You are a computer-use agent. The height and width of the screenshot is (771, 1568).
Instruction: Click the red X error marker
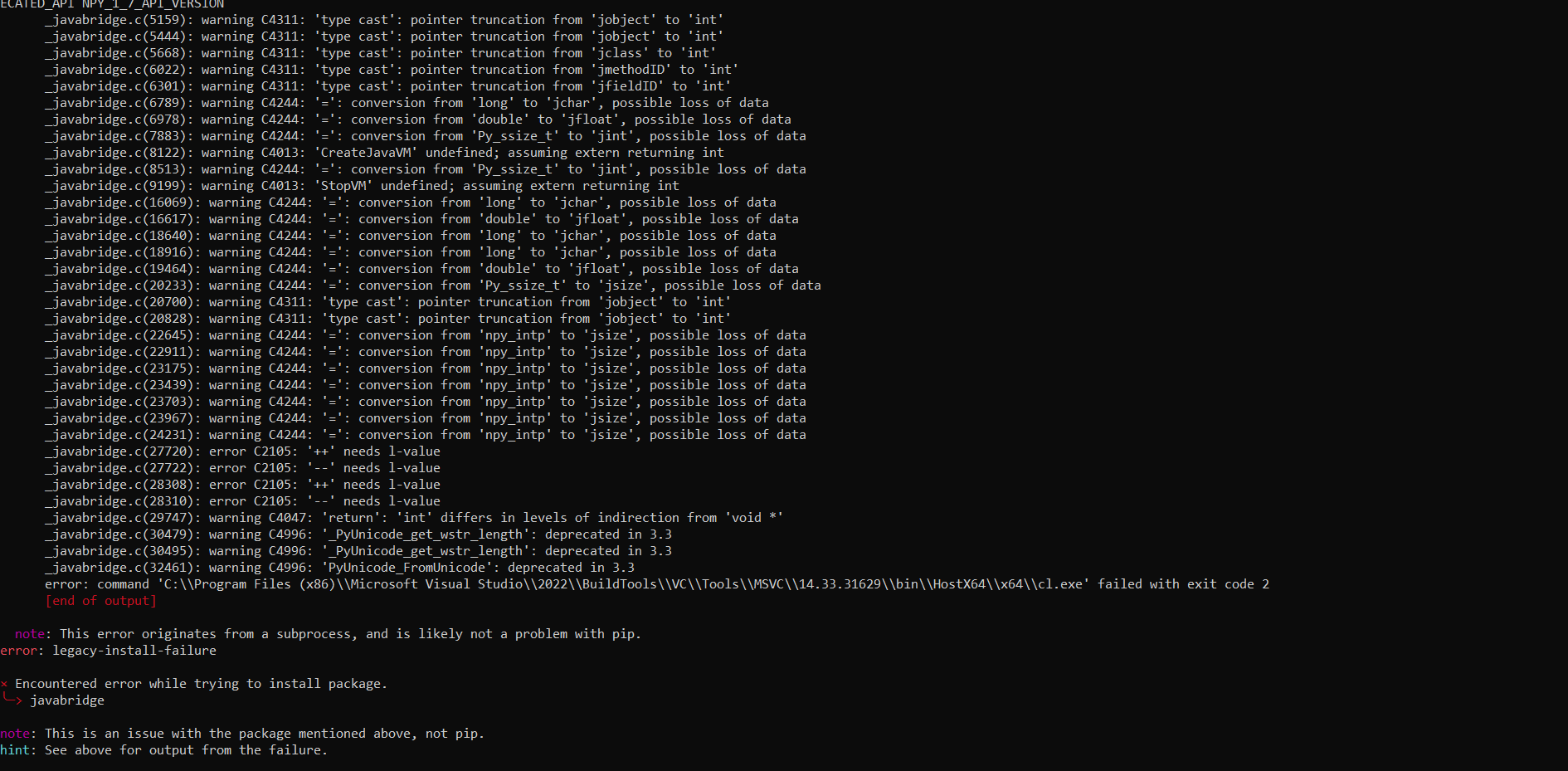[x=4, y=684]
